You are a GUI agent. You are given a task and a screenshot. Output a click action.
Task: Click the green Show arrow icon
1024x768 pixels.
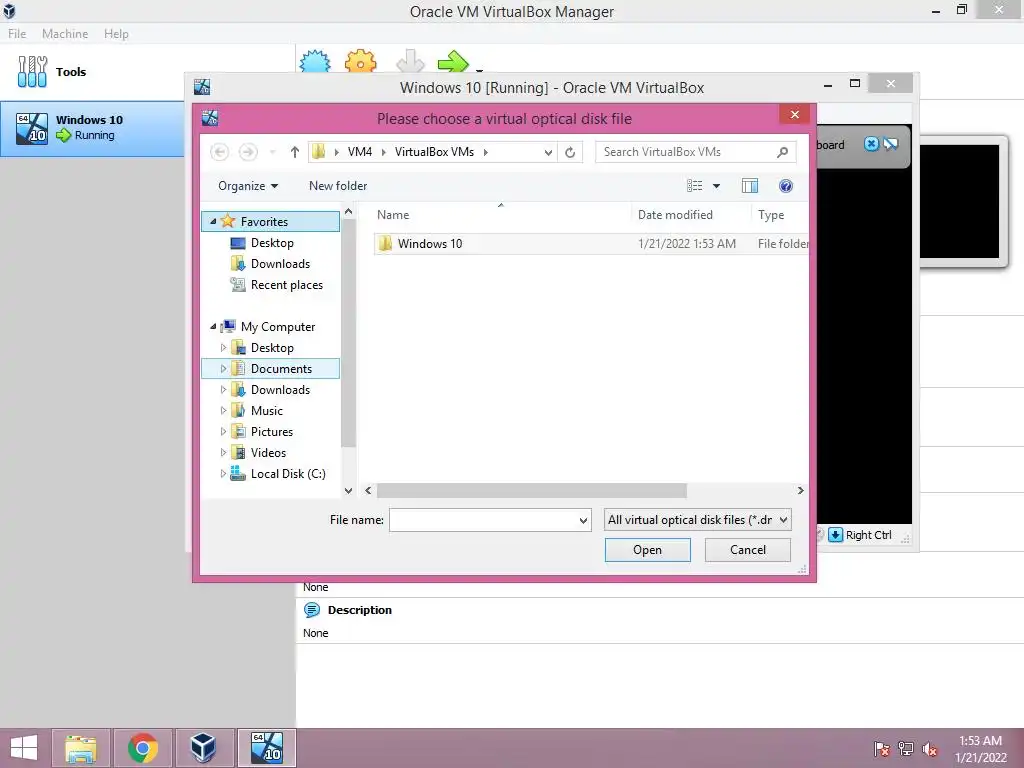click(453, 62)
